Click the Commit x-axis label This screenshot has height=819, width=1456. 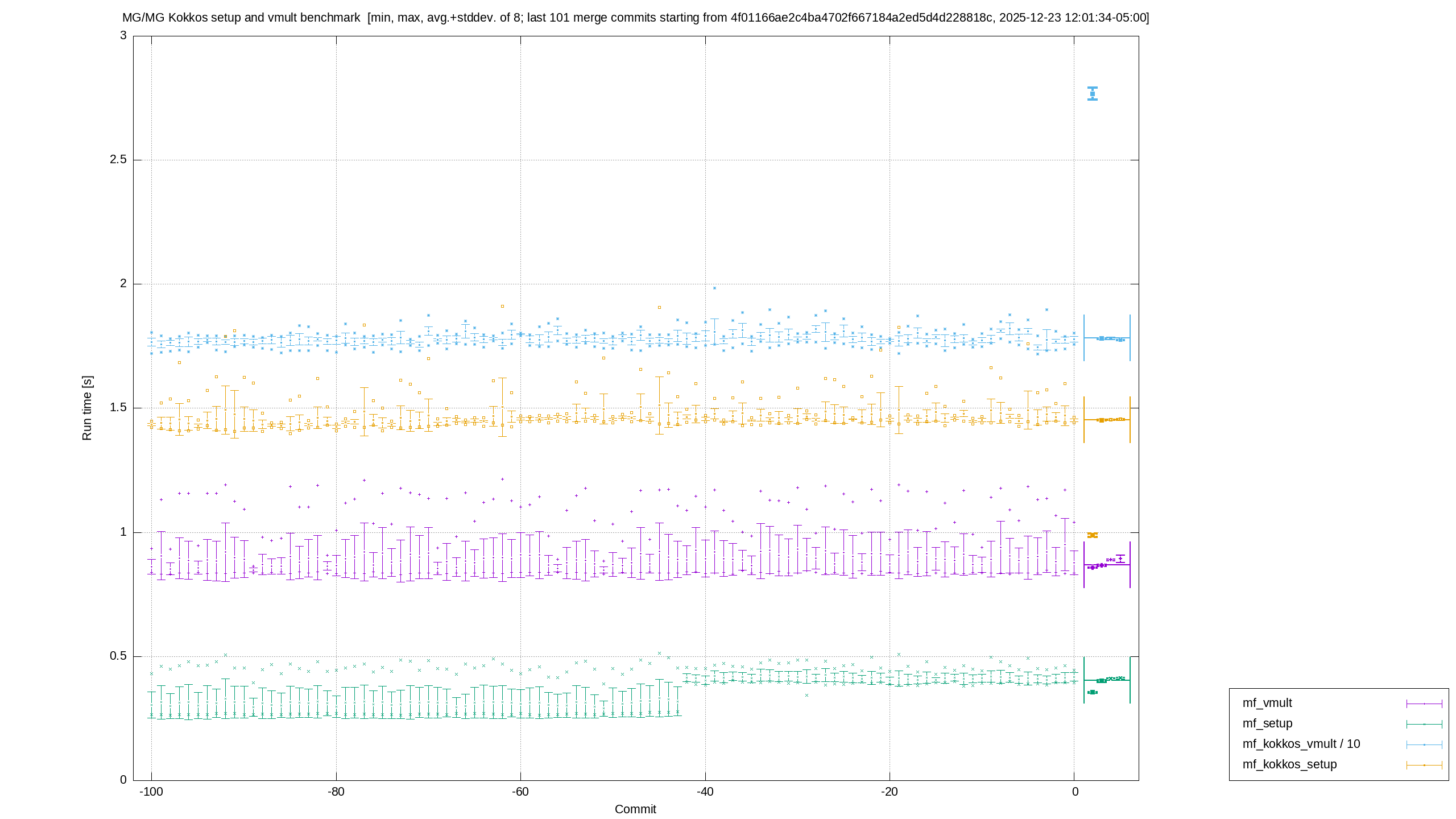(x=635, y=809)
